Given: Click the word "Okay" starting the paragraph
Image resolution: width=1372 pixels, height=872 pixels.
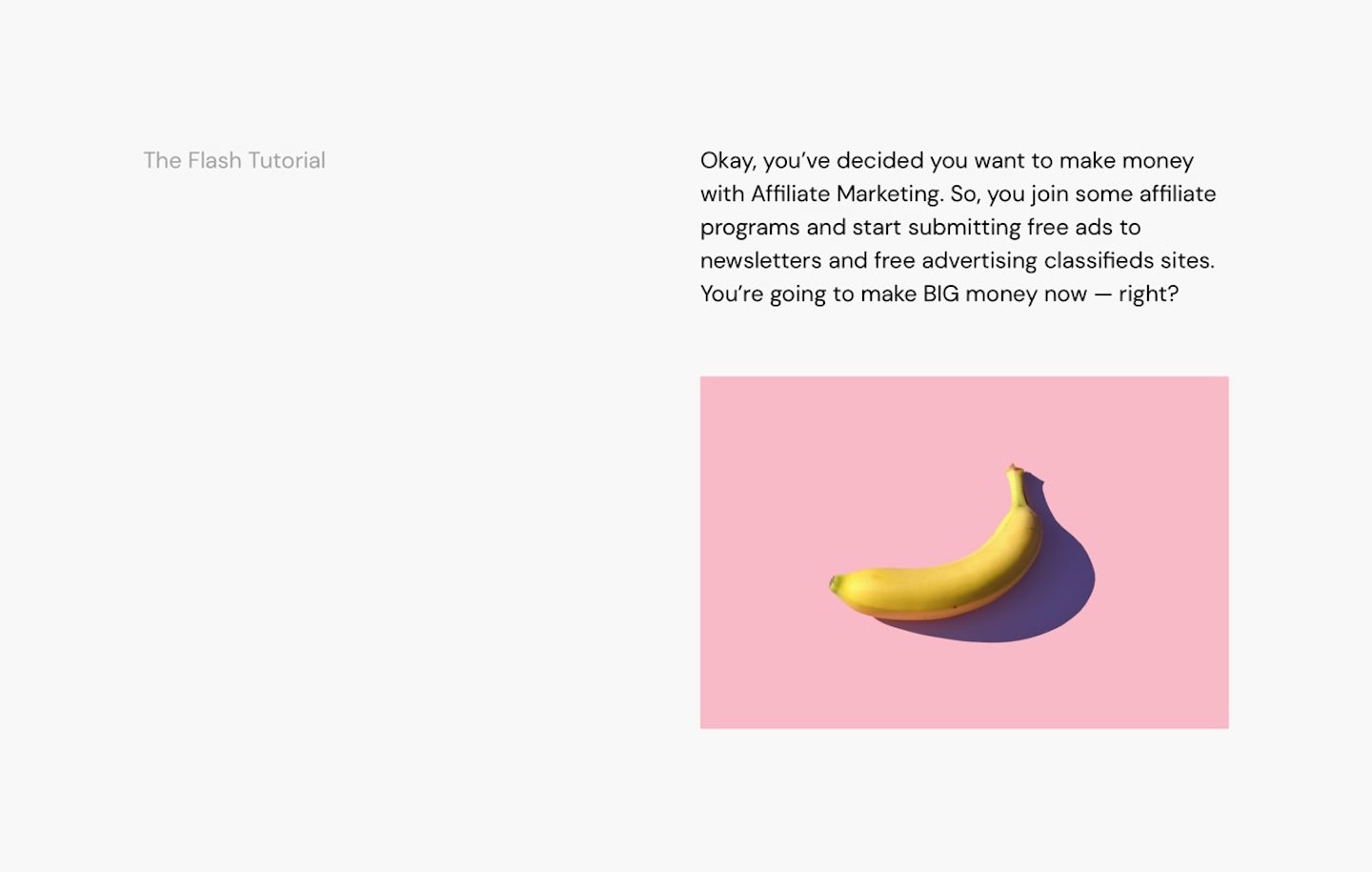Looking at the screenshot, I should tap(728, 161).
